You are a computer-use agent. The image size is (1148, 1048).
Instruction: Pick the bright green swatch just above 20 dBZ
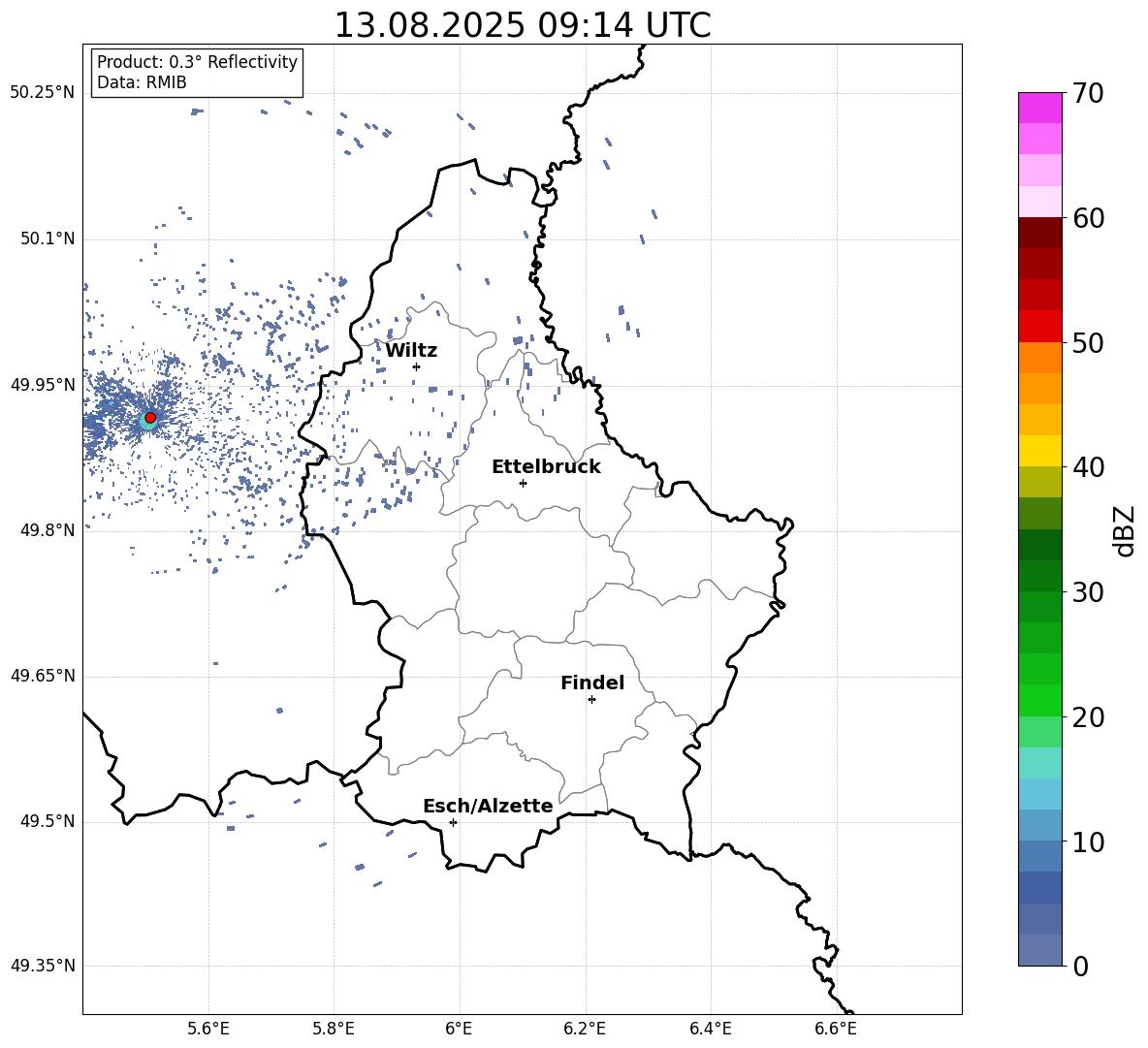point(1040,700)
